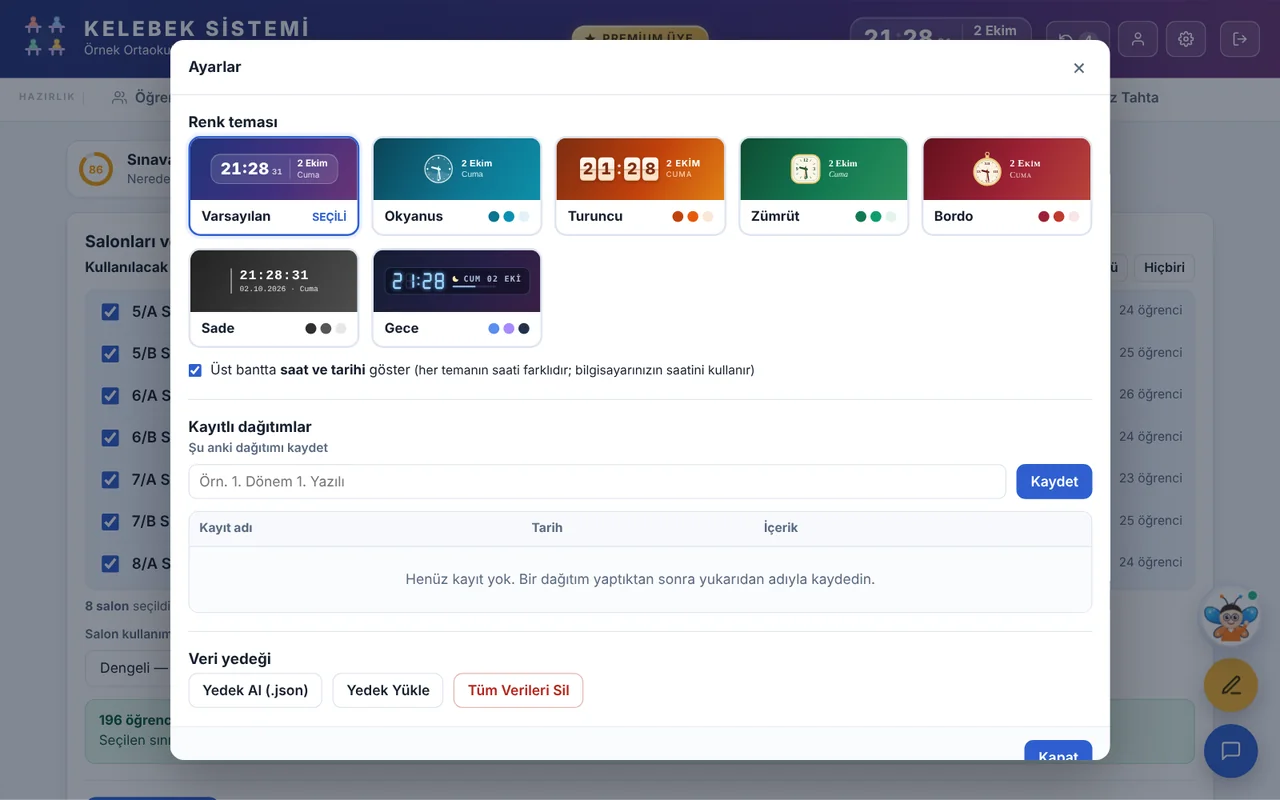The height and width of the screenshot is (800, 1280).
Task: Open the Dengeli salon usage dropdown
Action: pyautogui.click(x=128, y=667)
